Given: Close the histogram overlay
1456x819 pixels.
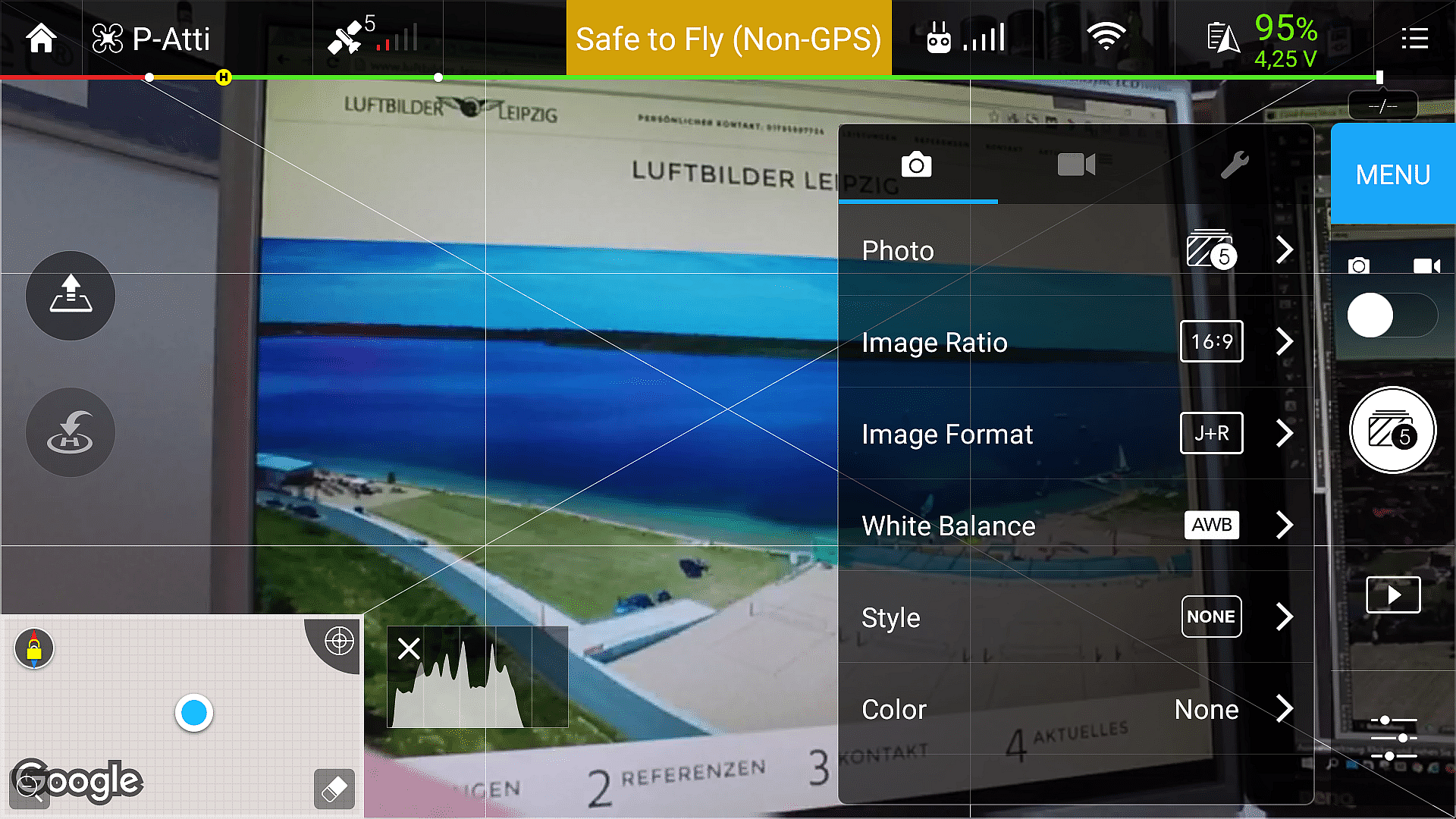Looking at the screenshot, I should coord(409,649).
